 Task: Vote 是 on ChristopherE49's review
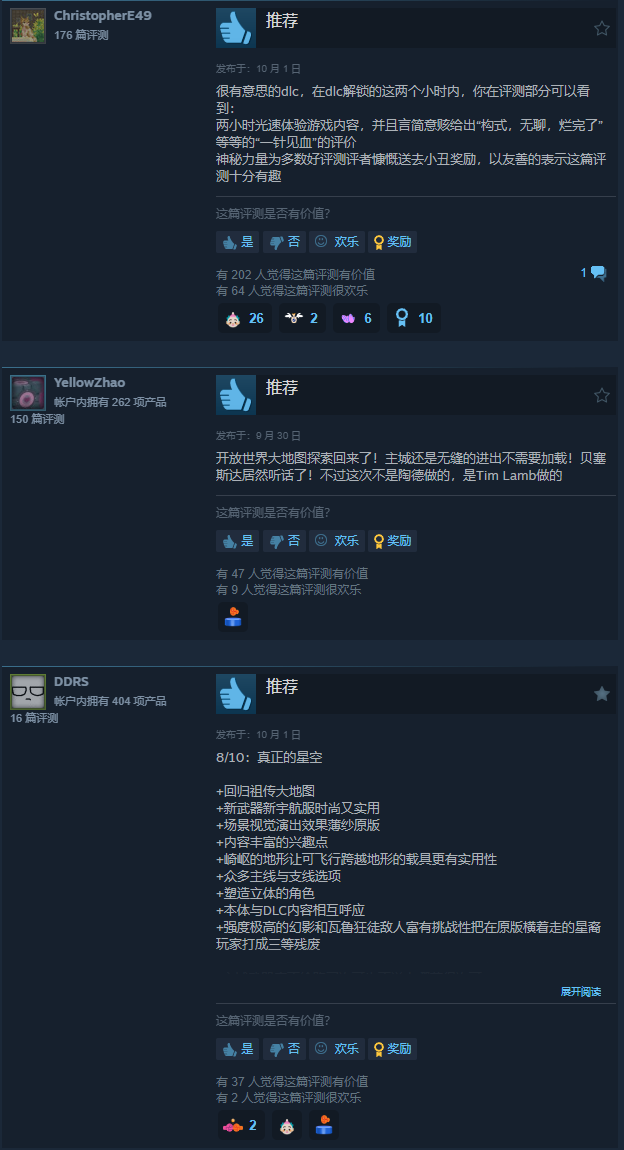(x=238, y=242)
